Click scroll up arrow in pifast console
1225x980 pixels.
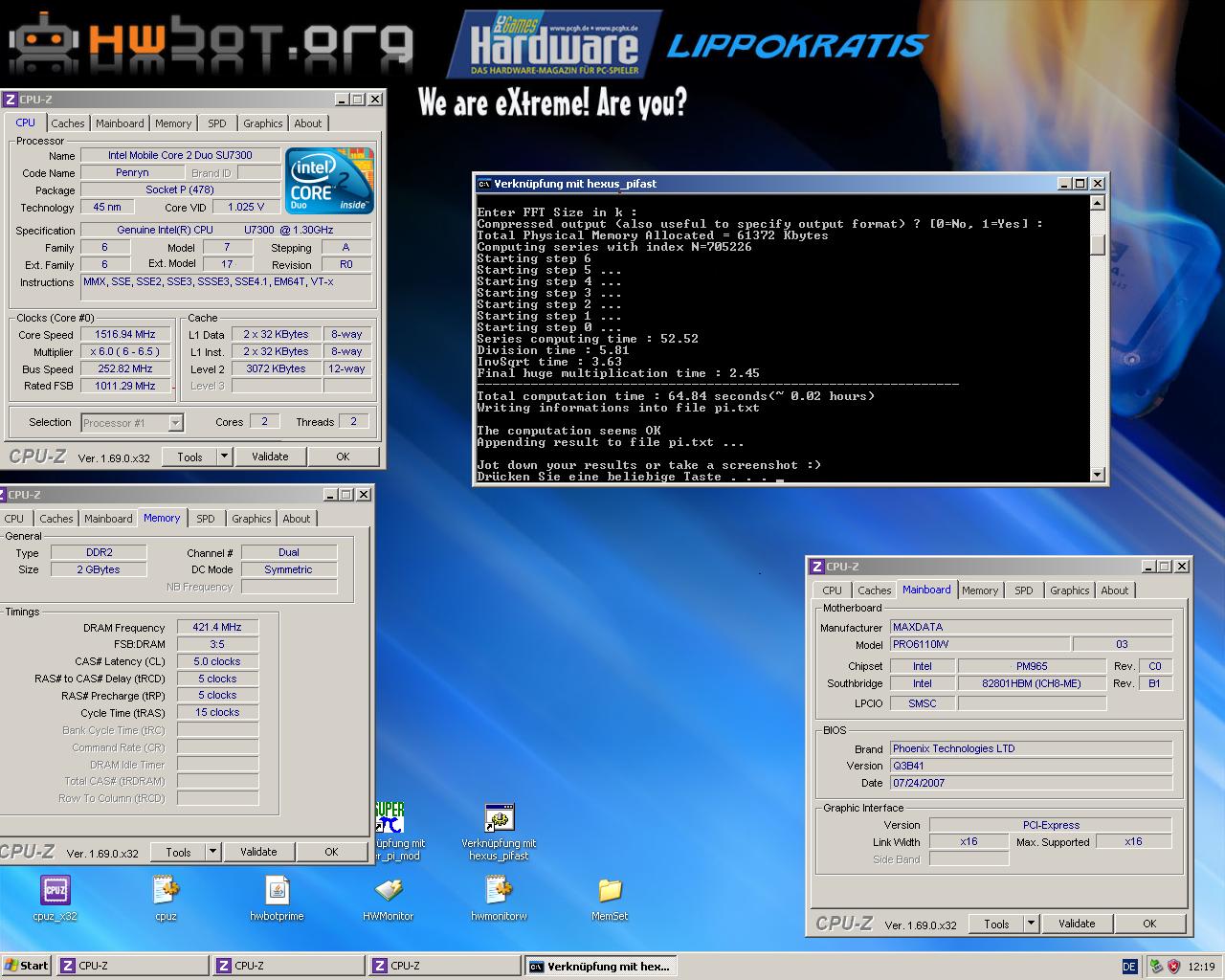(x=1098, y=203)
